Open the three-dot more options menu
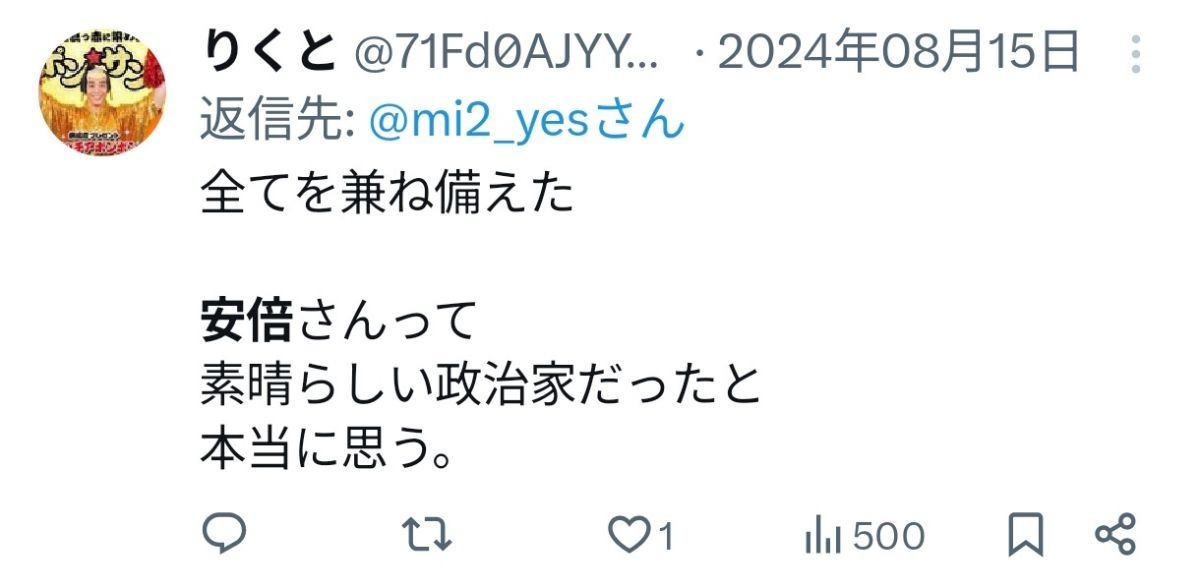Image resolution: width=1200 pixels, height=588 pixels. click(1135, 54)
